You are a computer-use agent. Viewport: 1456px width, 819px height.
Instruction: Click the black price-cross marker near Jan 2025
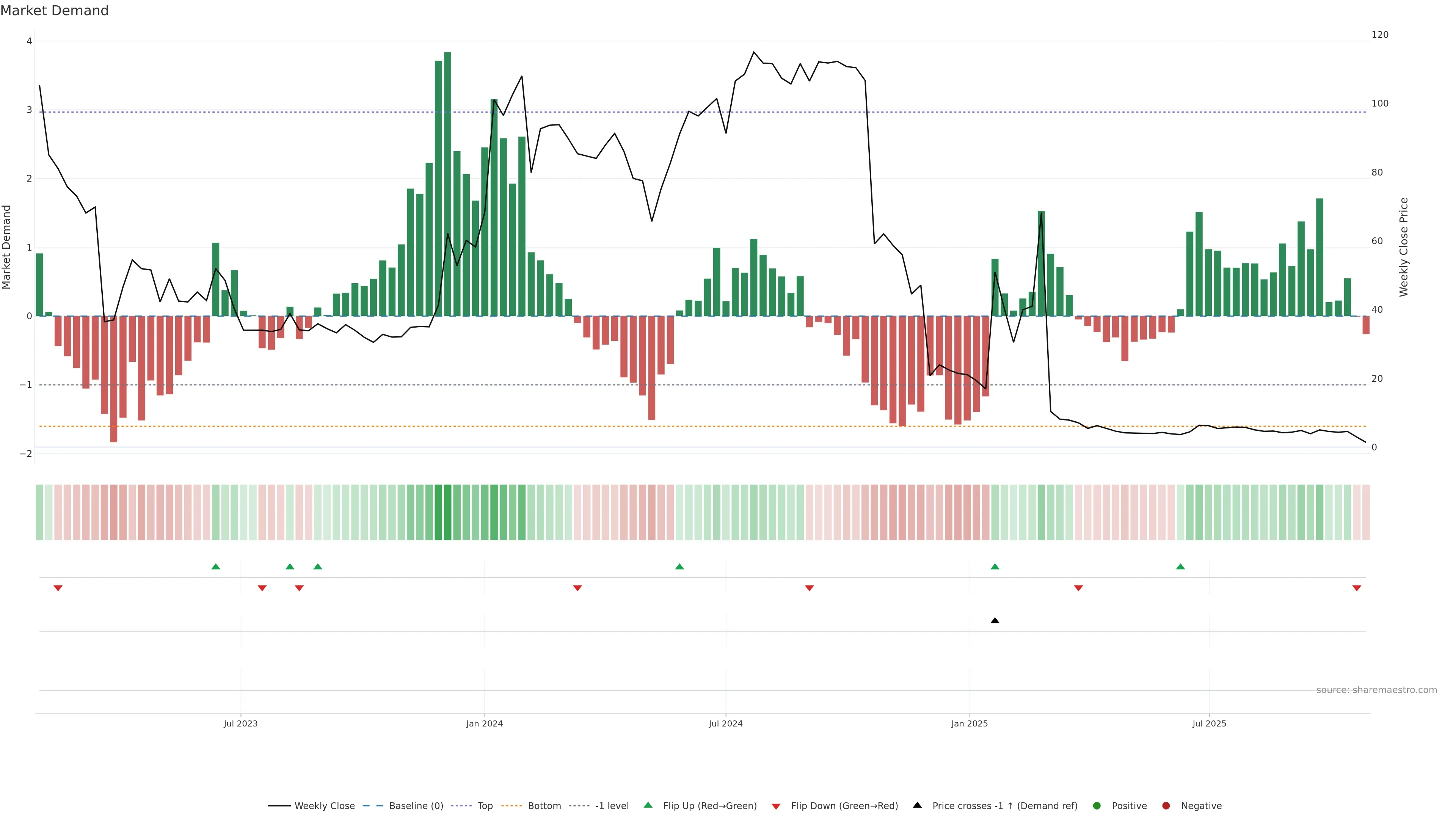coord(995,621)
